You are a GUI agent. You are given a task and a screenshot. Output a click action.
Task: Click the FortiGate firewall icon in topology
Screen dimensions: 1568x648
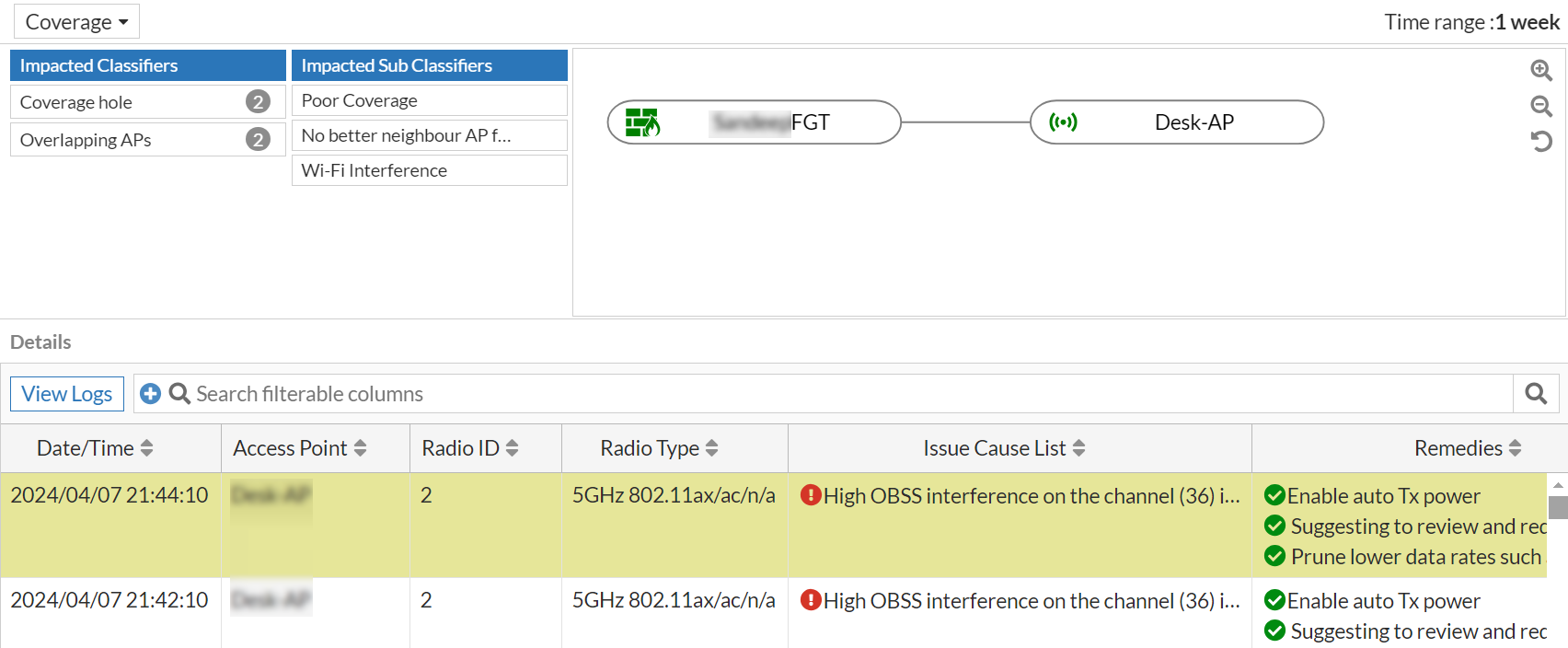(x=642, y=122)
